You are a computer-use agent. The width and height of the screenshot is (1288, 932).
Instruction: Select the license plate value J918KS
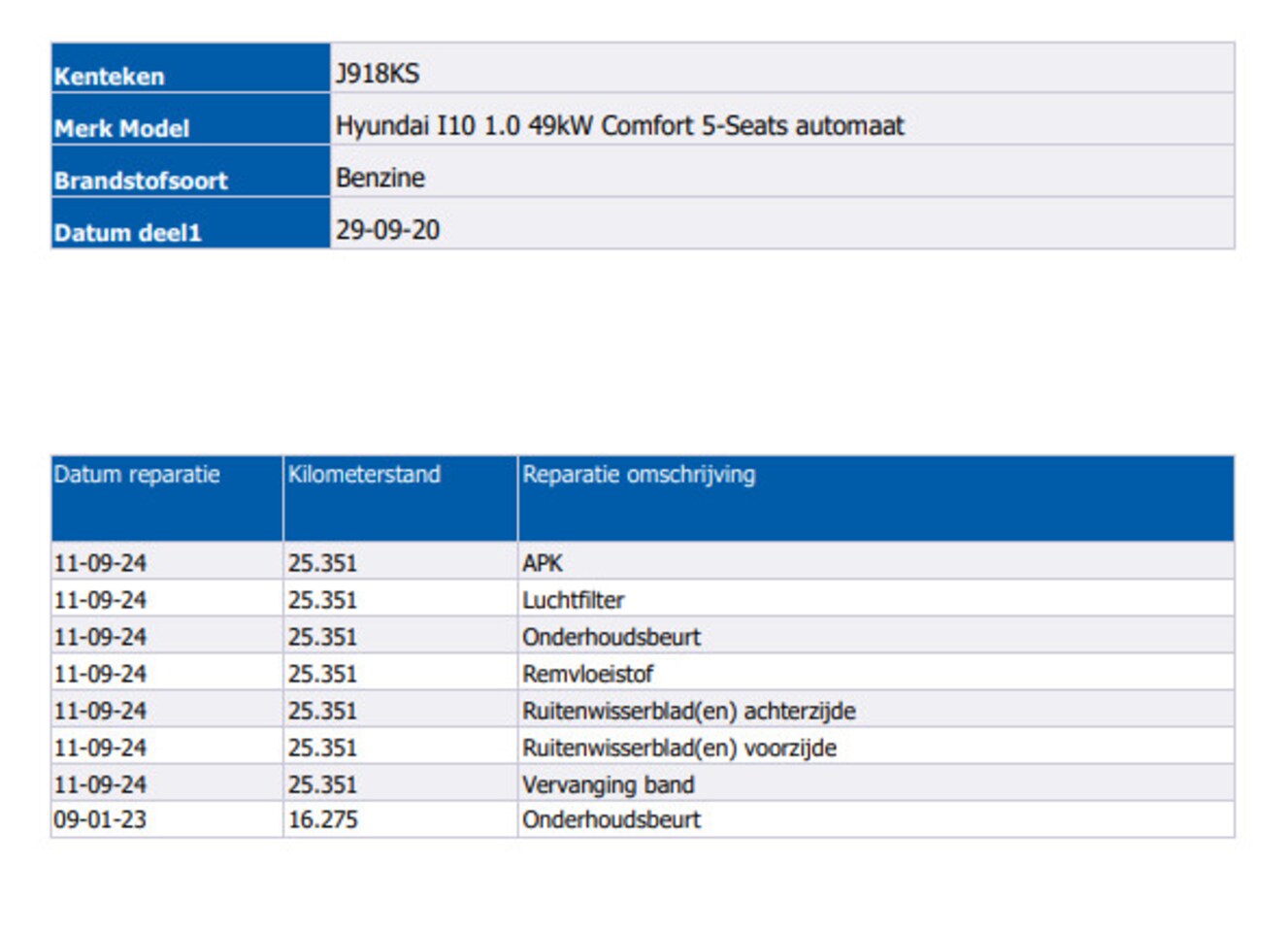pyautogui.click(x=378, y=74)
